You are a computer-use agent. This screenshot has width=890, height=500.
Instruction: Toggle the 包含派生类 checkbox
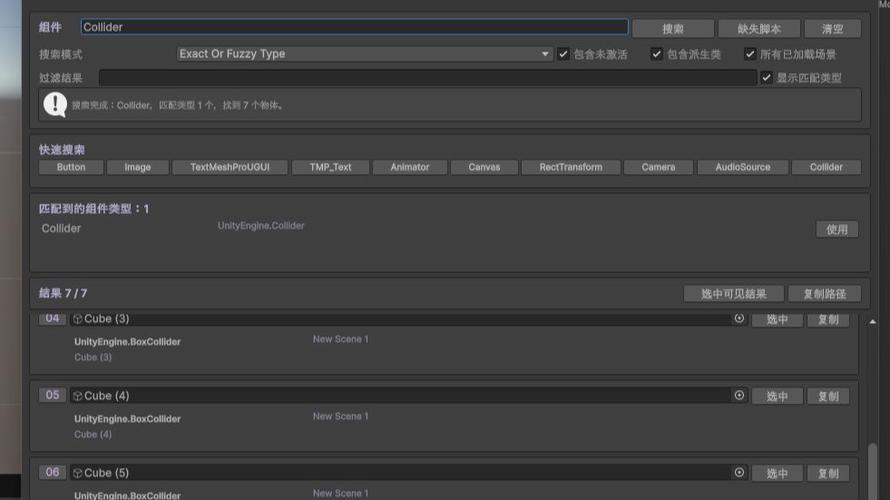tap(657, 54)
